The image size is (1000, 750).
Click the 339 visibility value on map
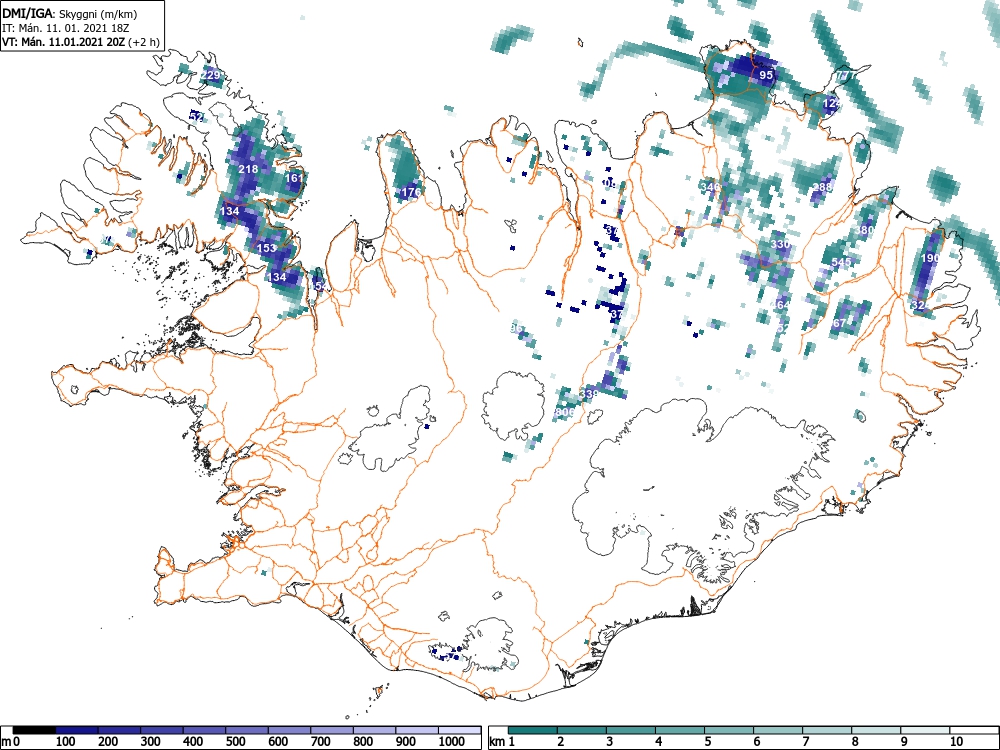(589, 394)
